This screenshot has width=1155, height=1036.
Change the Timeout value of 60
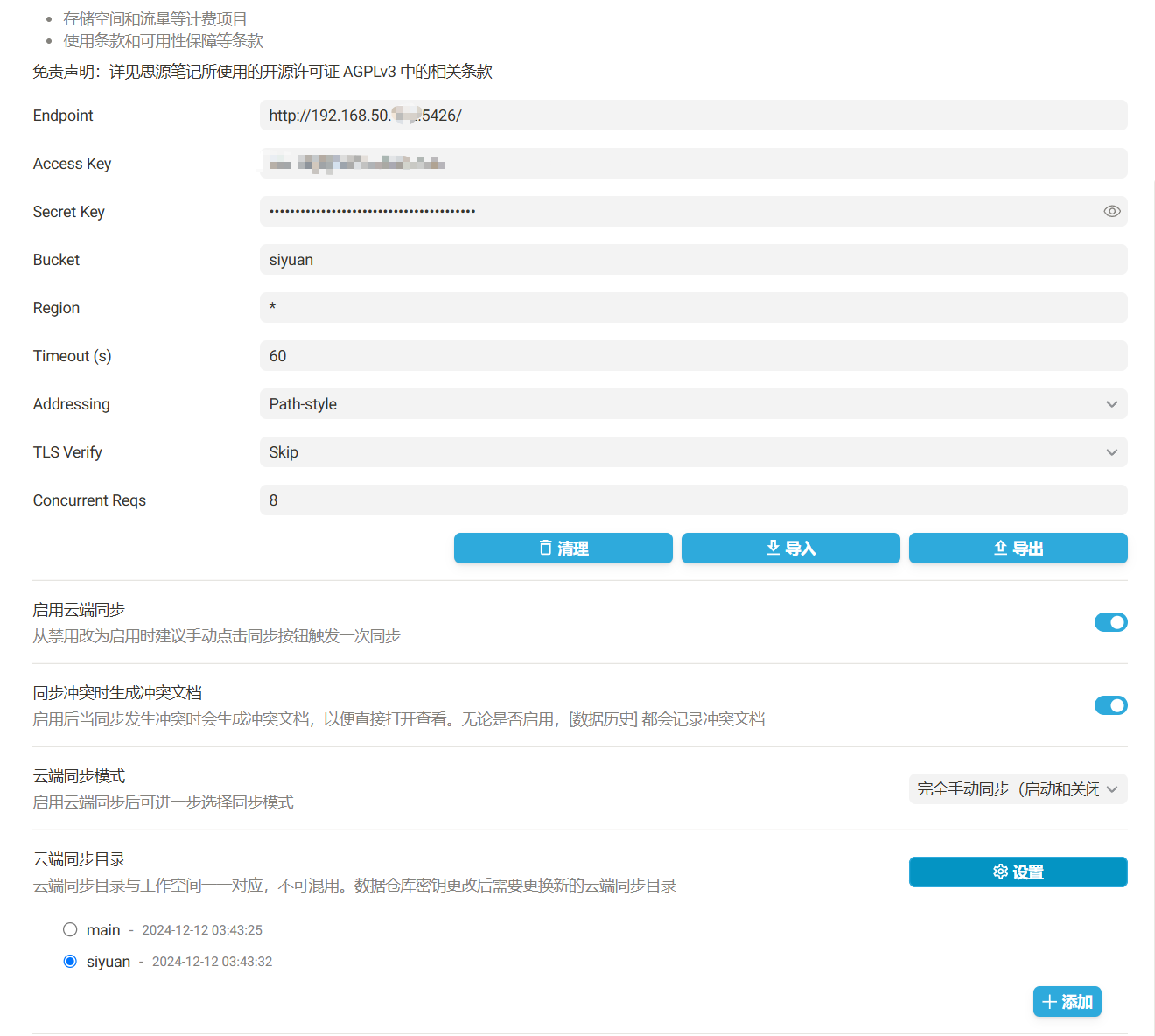(693, 356)
